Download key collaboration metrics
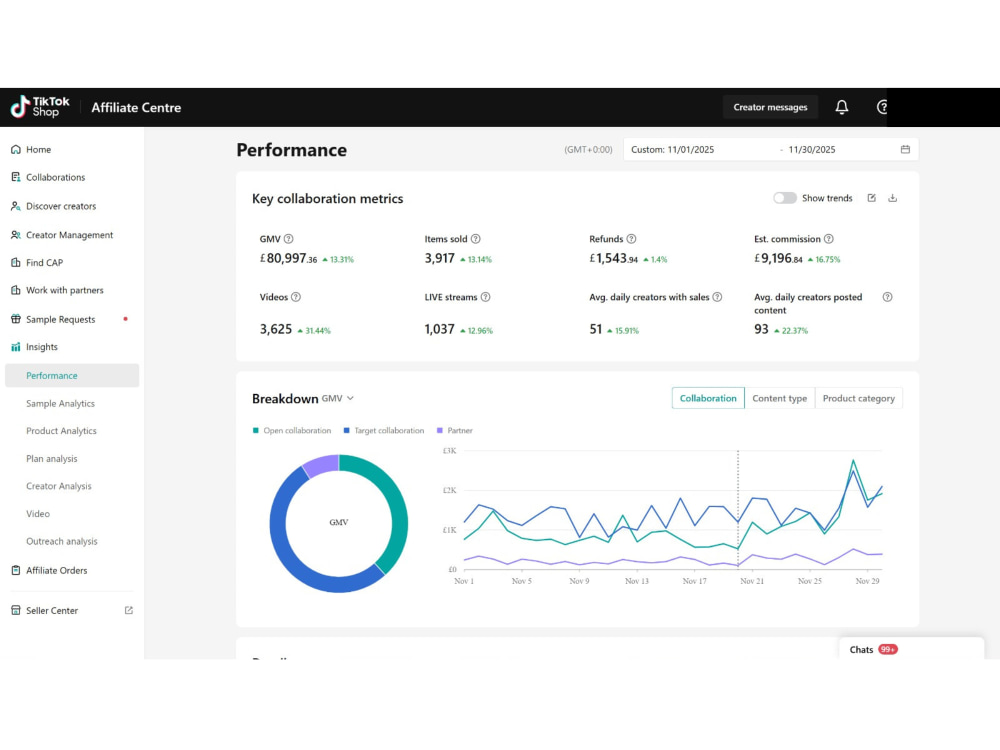This screenshot has height=750, width=1000. pyautogui.click(x=893, y=198)
